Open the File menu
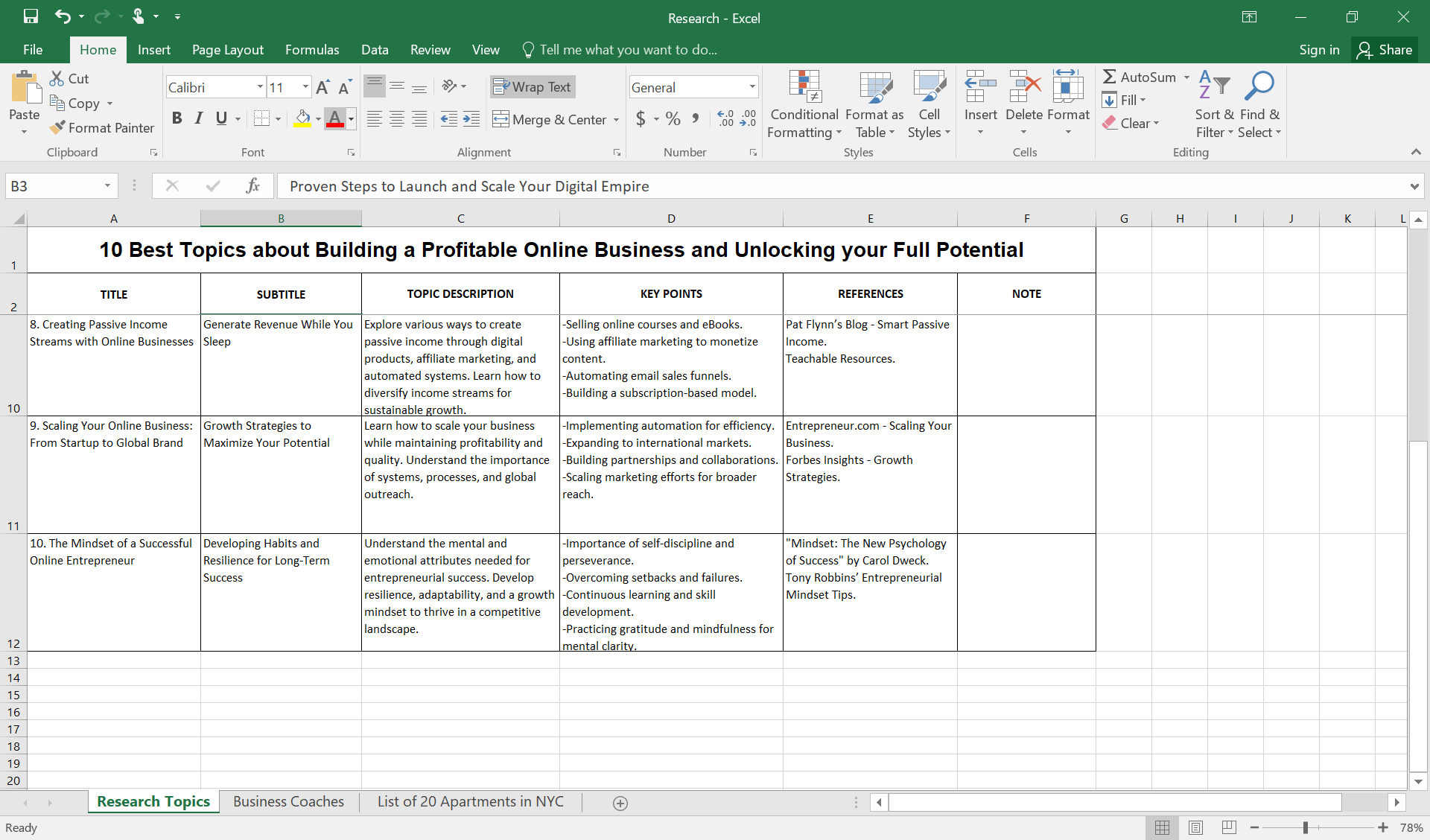The height and width of the screenshot is (840, 1430). (x=33, y=50)
